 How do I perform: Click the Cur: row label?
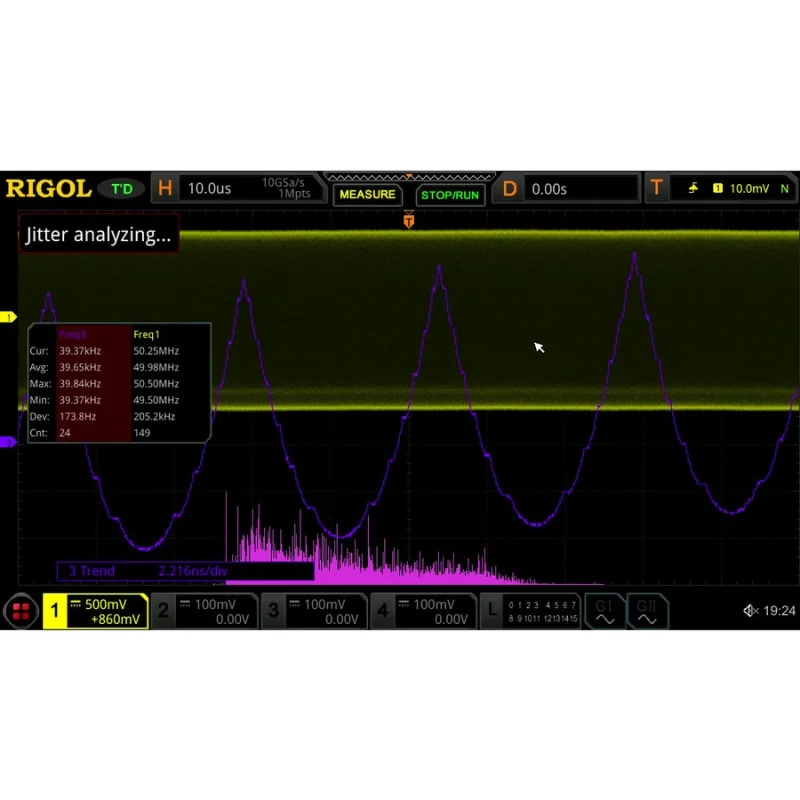tap(39, 351)
